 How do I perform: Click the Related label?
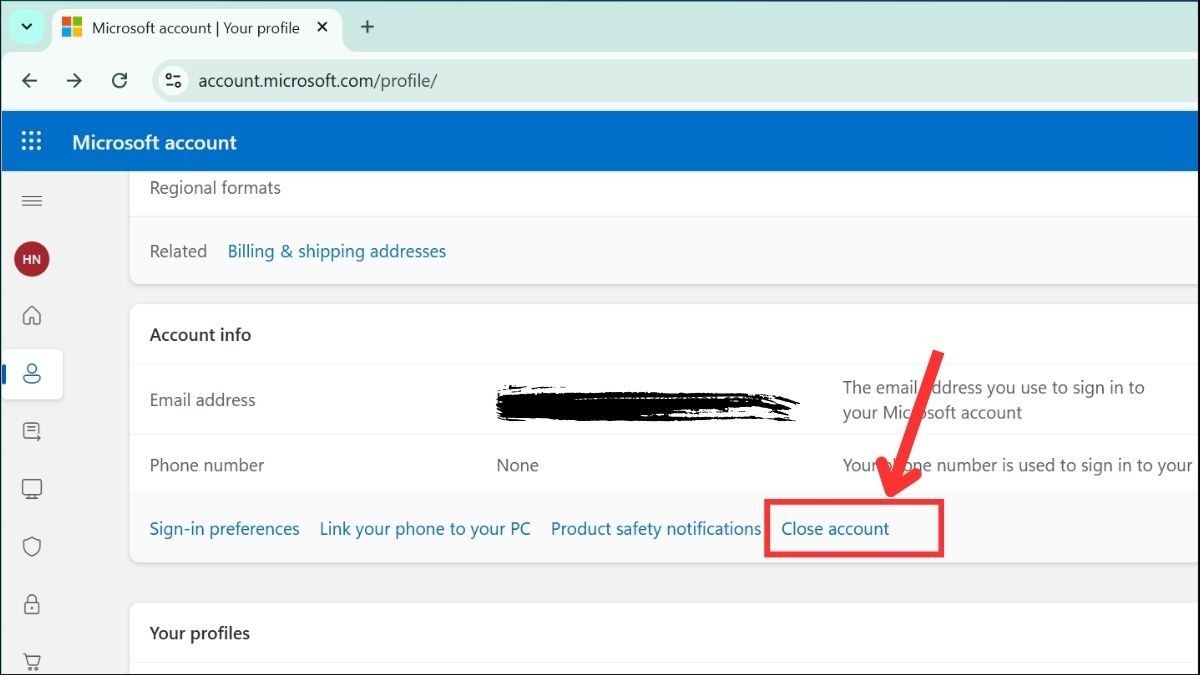(x=178, y=251)
